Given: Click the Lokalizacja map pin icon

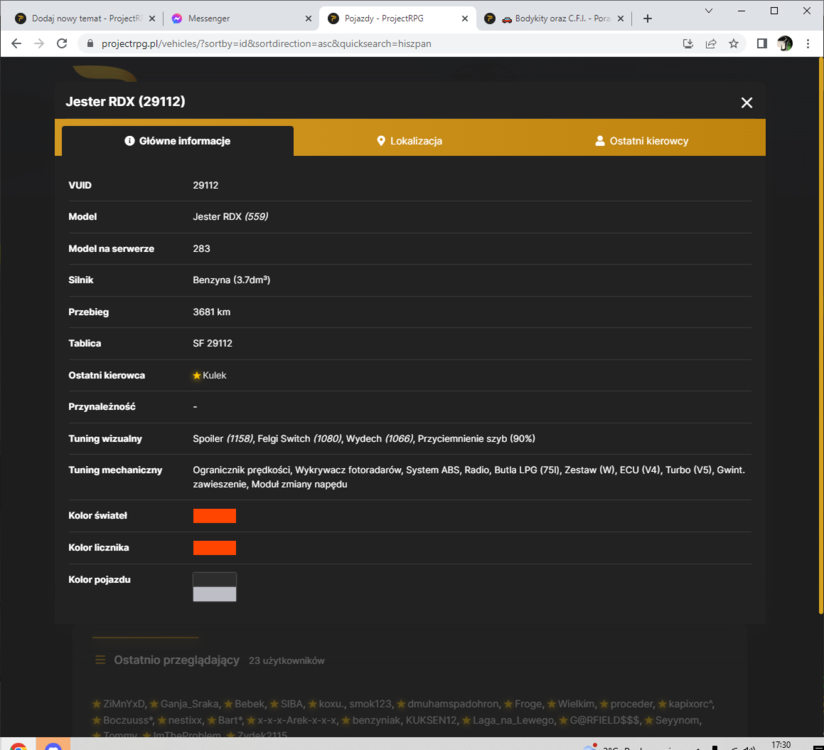Looking at the screenshot, I should tap(381, 141).
